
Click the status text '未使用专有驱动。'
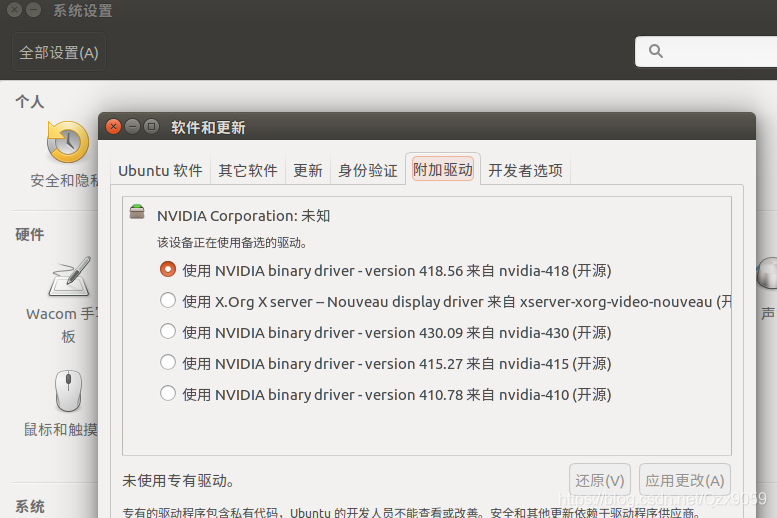click(x=178, y=481)
